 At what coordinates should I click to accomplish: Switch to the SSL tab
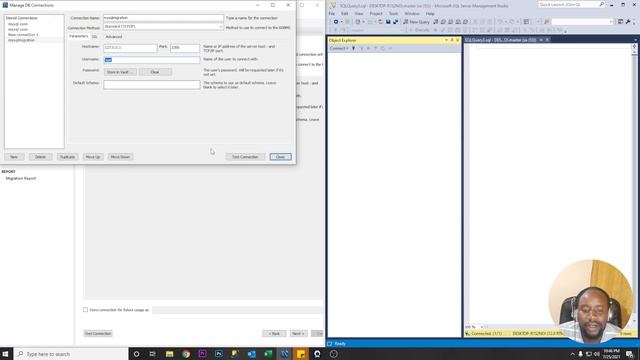pyautogui.click(x=95, y=37)
